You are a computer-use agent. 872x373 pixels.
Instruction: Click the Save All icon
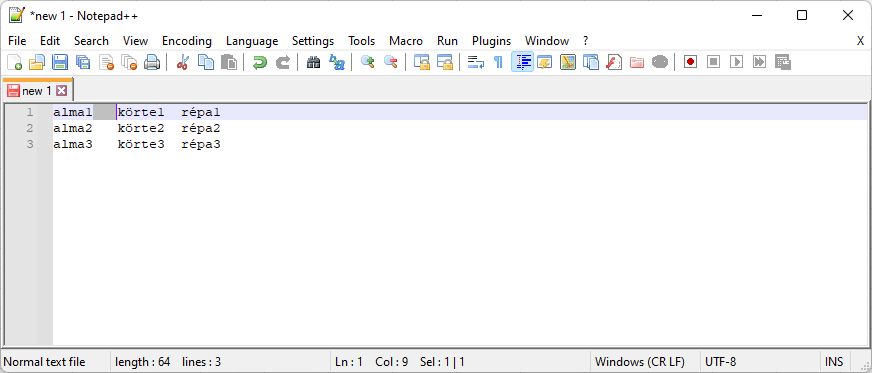(x=83, y=62)
